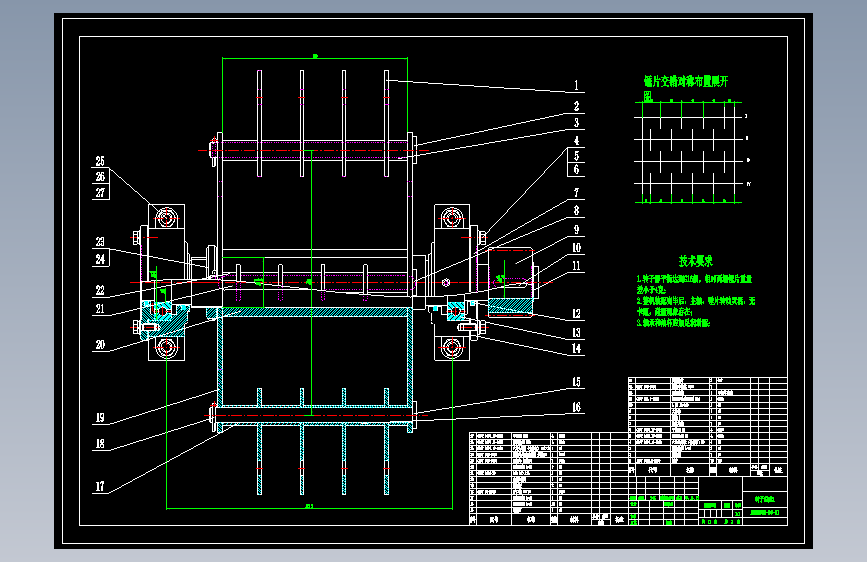Select part callout number 14
The image size is (867, 562).
pyautogui.click(x=576, y=348)
